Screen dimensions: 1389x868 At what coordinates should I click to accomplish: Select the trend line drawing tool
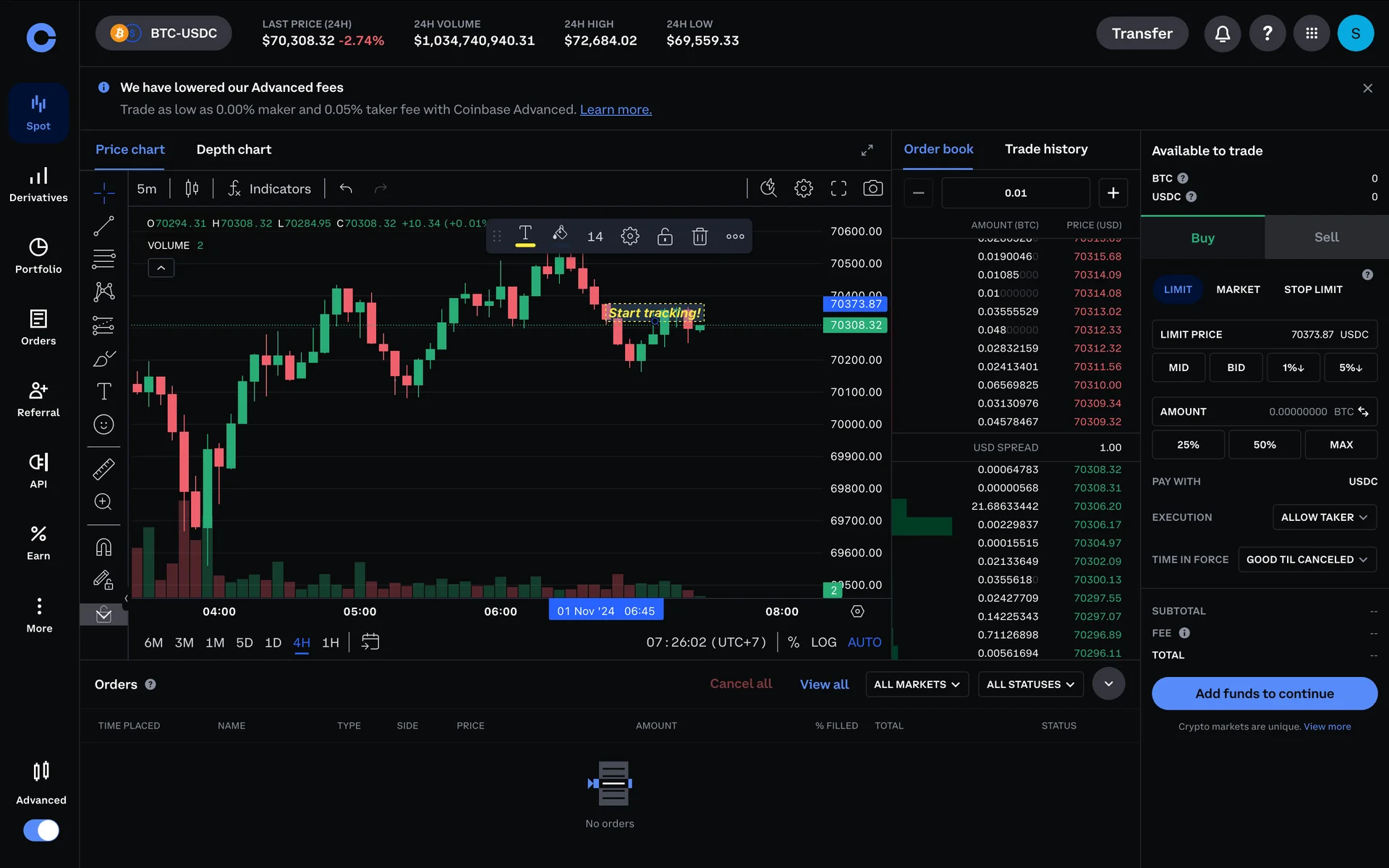(x=103, y=226)
